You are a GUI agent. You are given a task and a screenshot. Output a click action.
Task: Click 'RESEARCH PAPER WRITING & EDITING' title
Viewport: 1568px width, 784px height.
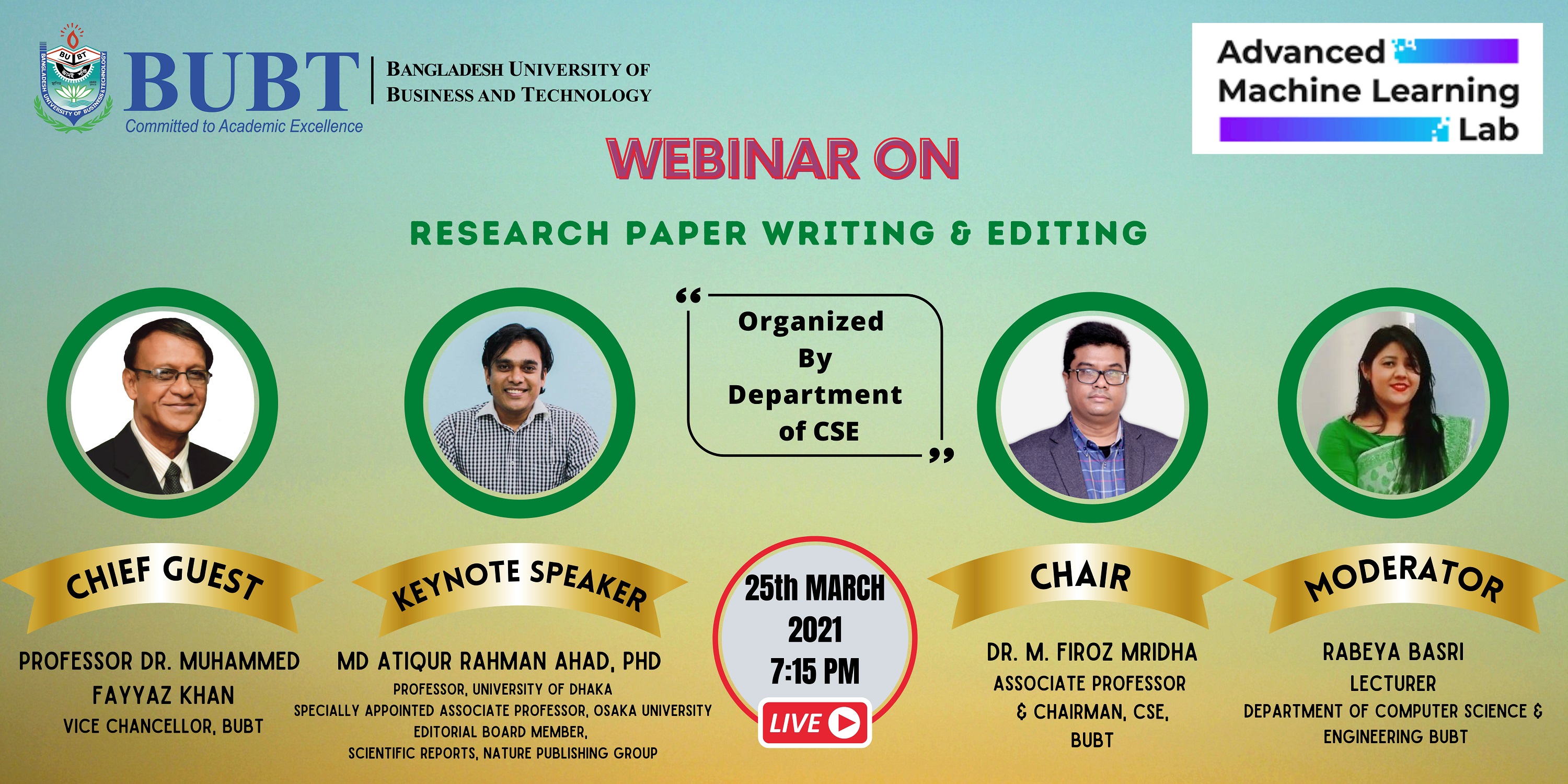tap(779, 233)
